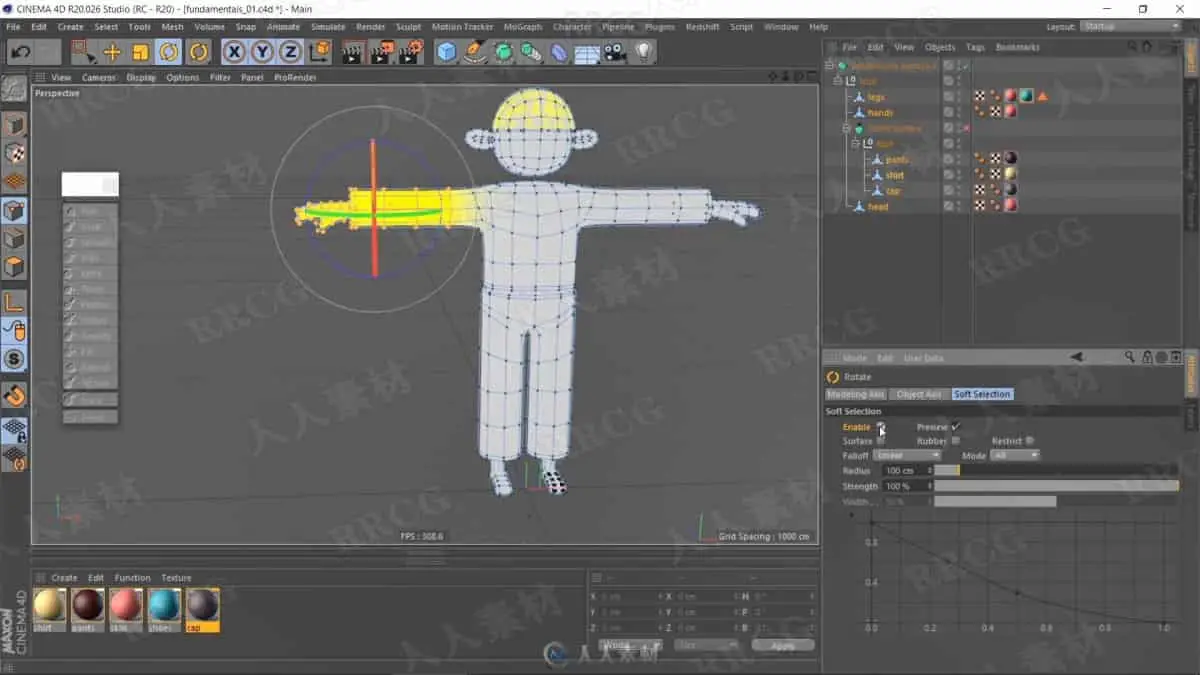Viewport: 1200px width, 675px height.
Task: Open the Object Manager Tags menu
Action: pyautogui.click(x=975, y=47)
